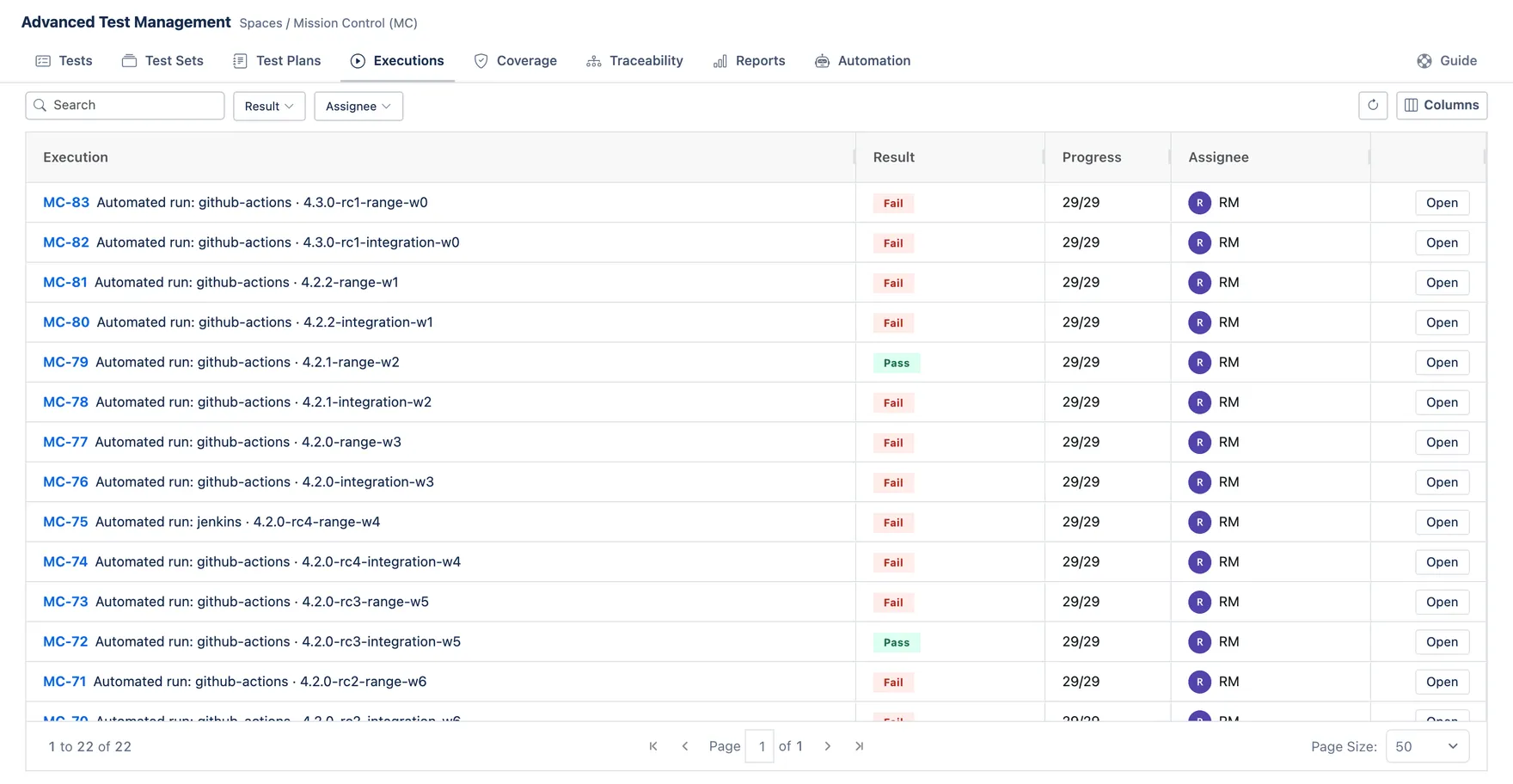The height and width of the screenshot is (784, 1513).
Task: Click 29/29 progress in MC-77 row
Action: click(1081, 442)
